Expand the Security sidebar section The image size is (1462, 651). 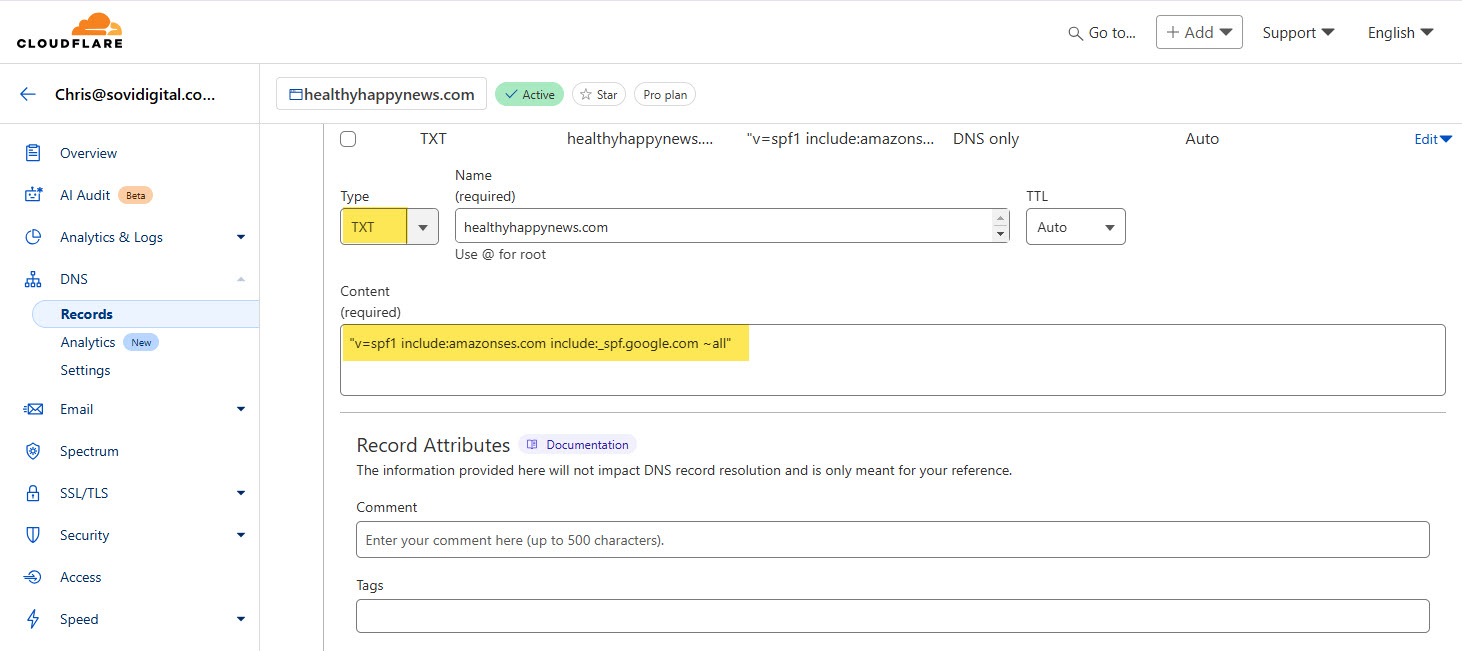click(x=241, y=535)
